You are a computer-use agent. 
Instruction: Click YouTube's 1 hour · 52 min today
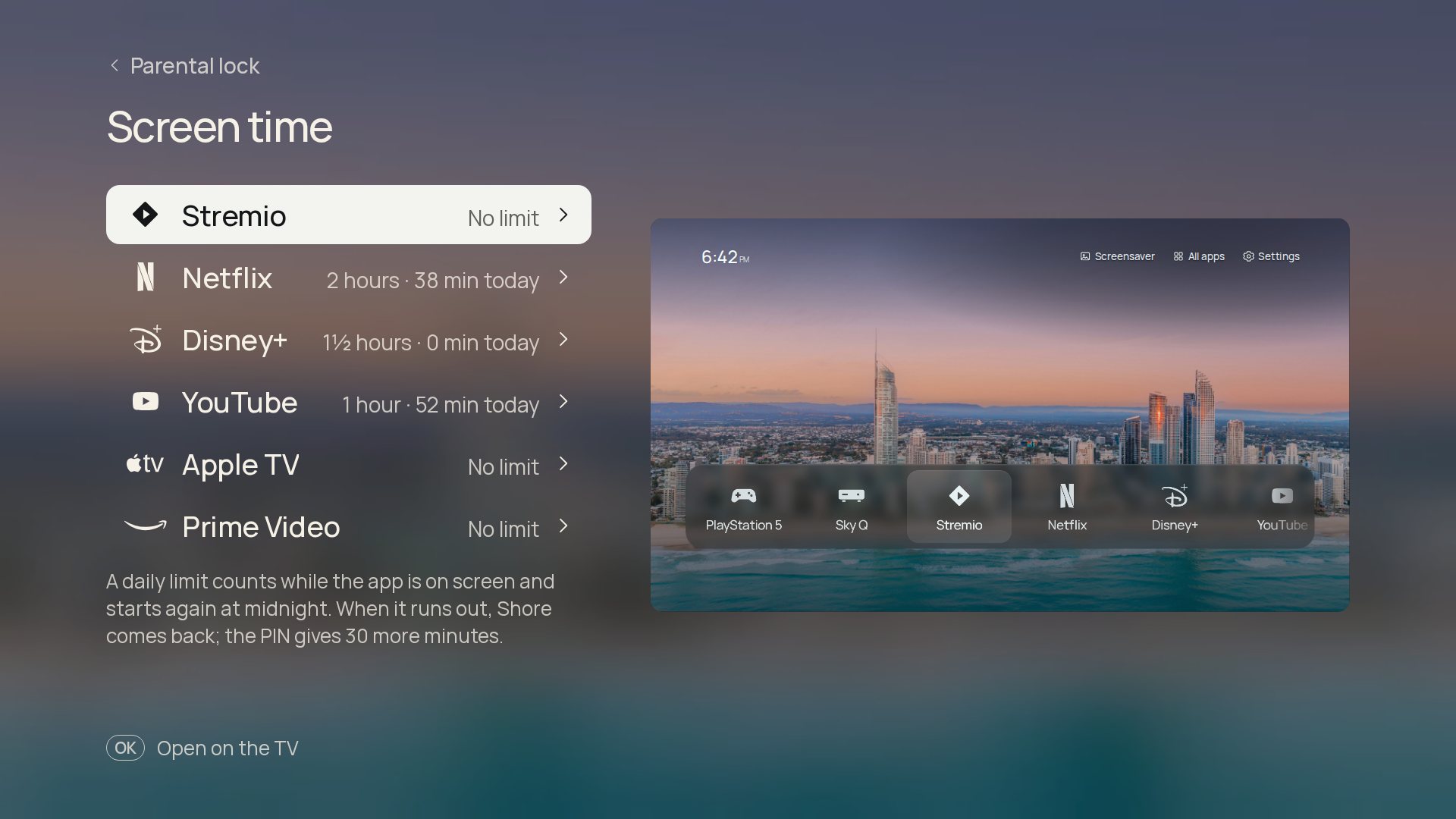(x=441, y=405)
